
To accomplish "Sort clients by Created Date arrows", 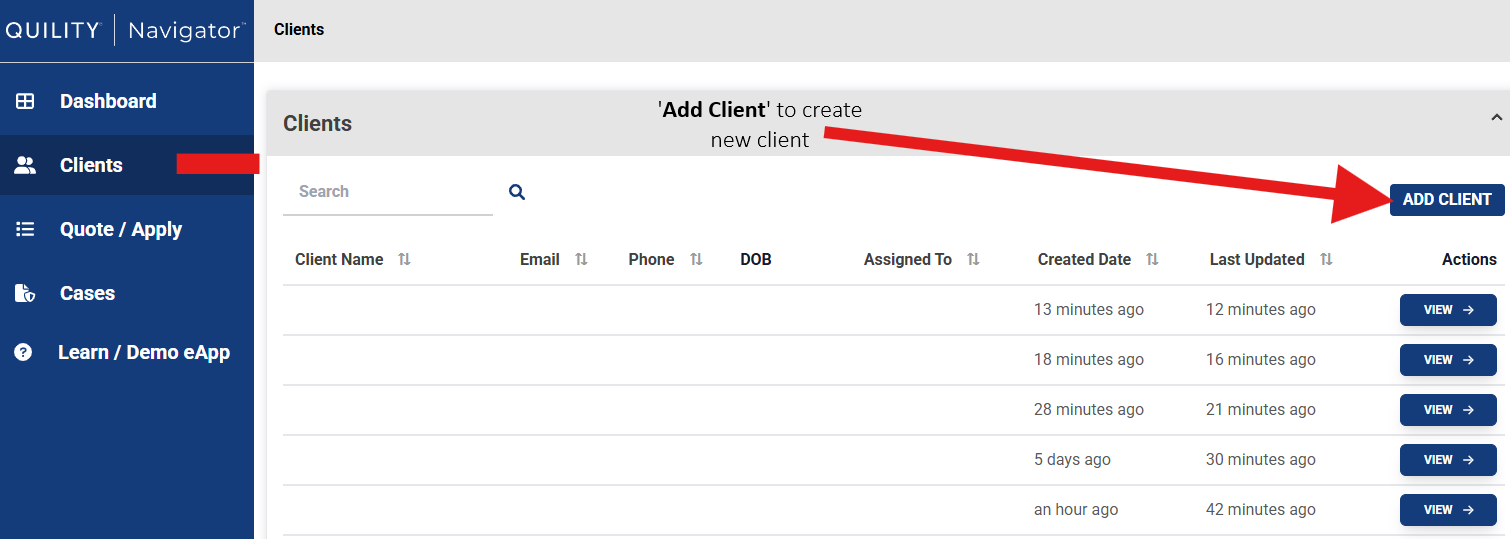I will click(x=1152, y=260).
